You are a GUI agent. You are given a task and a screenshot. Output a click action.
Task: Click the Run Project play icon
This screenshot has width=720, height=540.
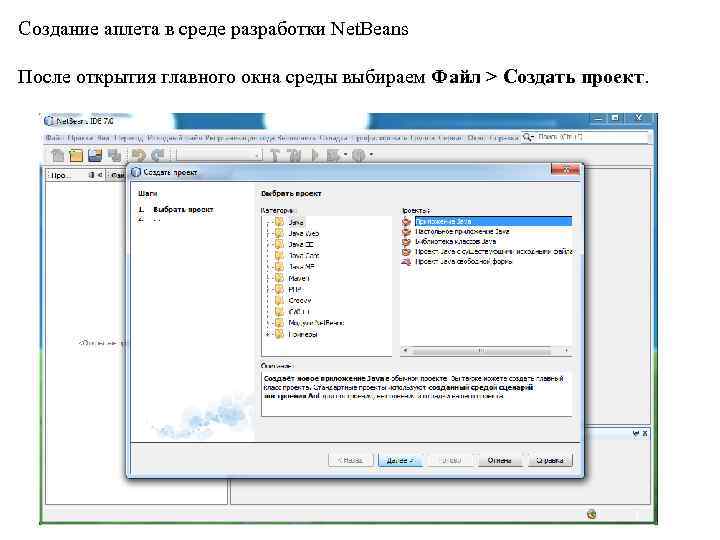[x=315, y=155]
